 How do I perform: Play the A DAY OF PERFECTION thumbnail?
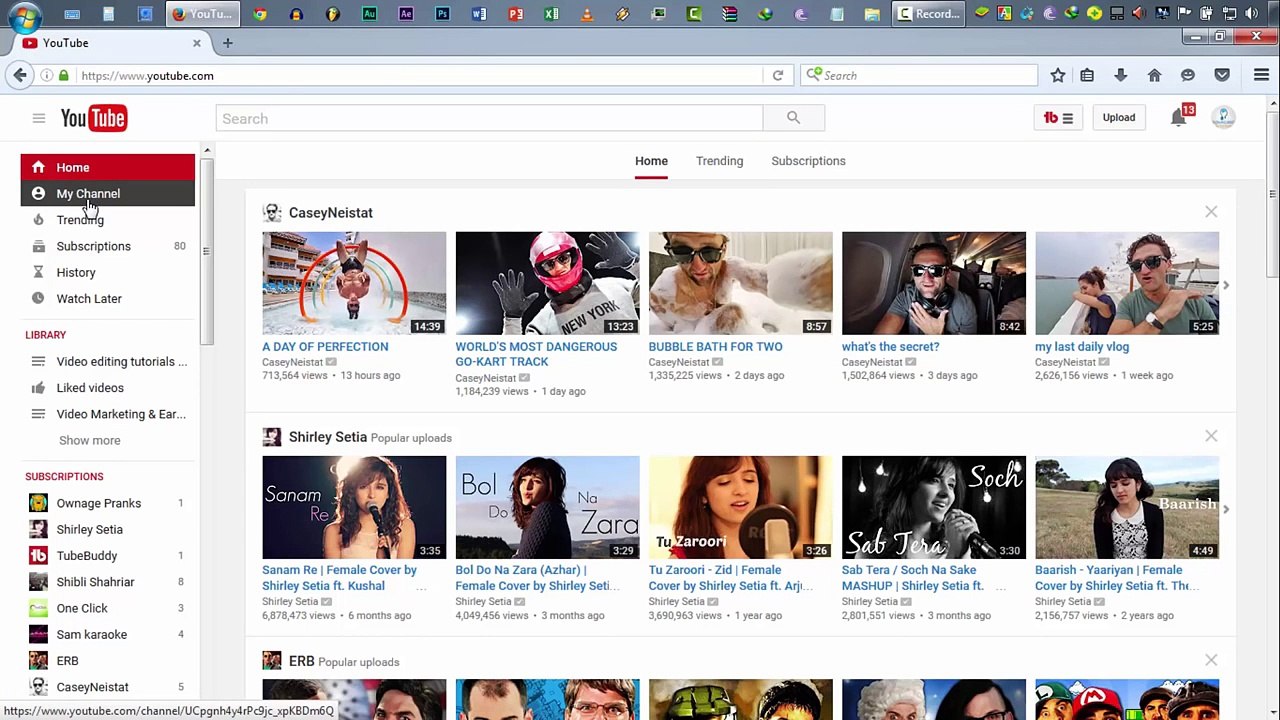[354, 283]
